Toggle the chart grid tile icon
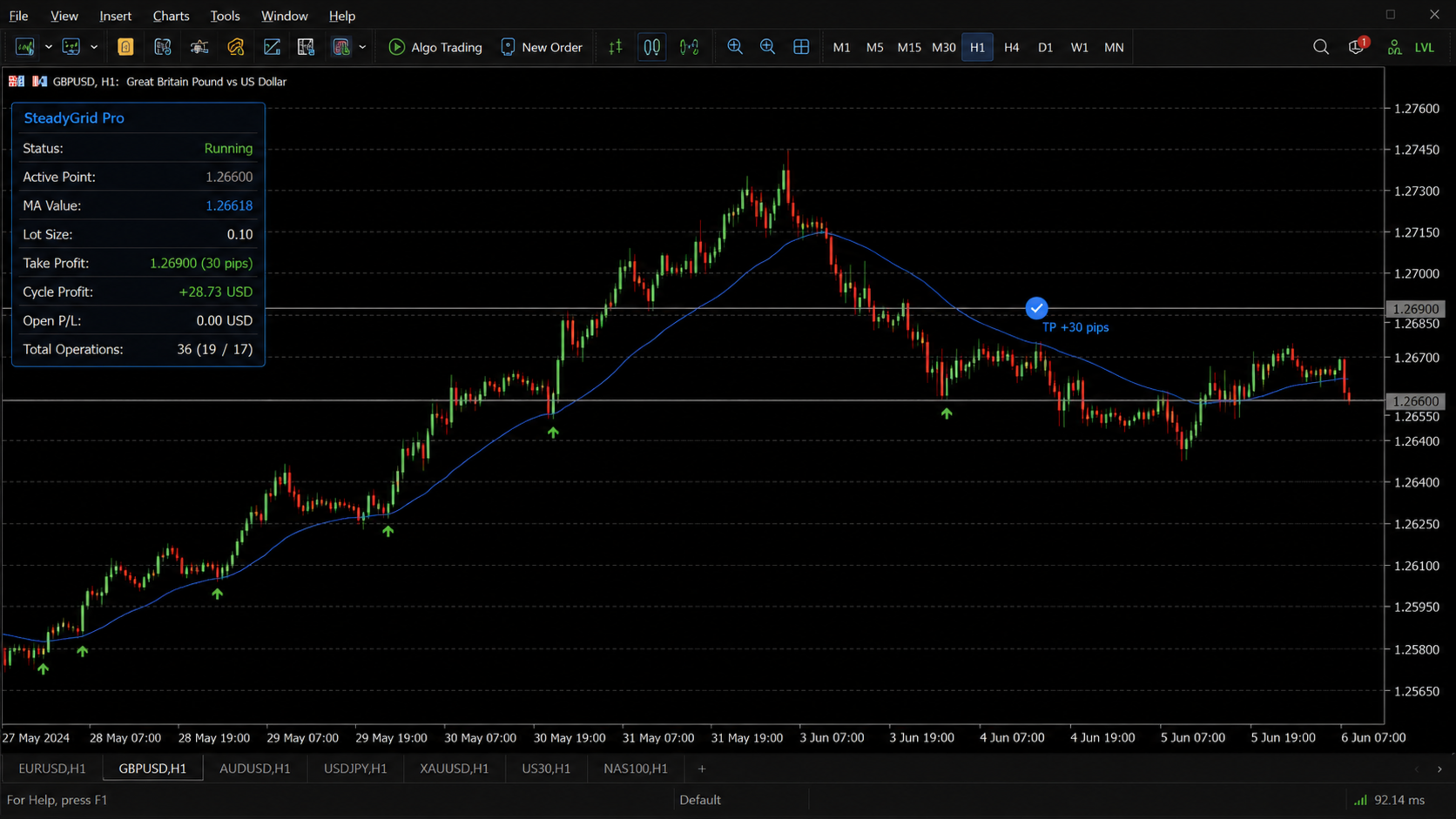The height and width of the screenshot is (819, 1456). point(801,47)
